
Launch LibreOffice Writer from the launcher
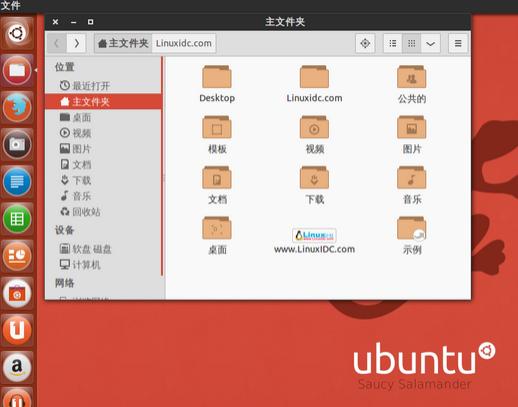17,182
